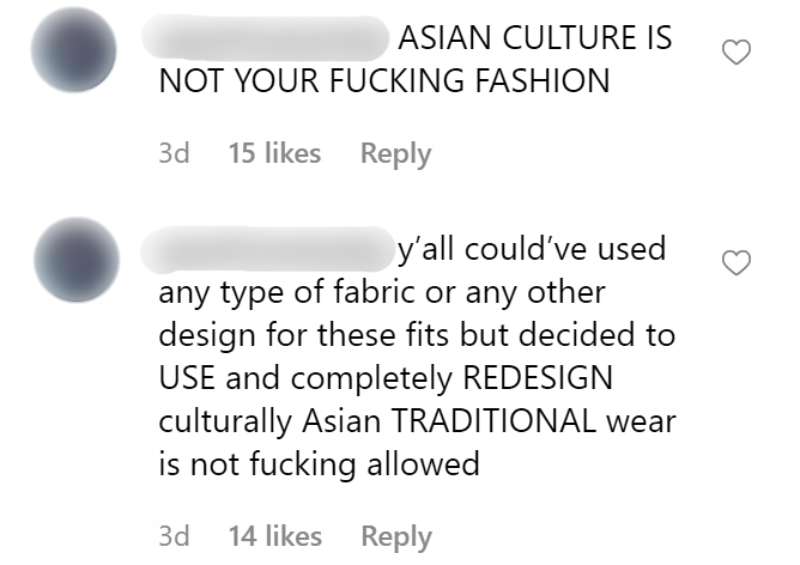The width and height of the screenshot is (800, 565).
Task: Open the first commenter's blurred profile avatar
Action: pyautogui.click(x=73, y=50)
